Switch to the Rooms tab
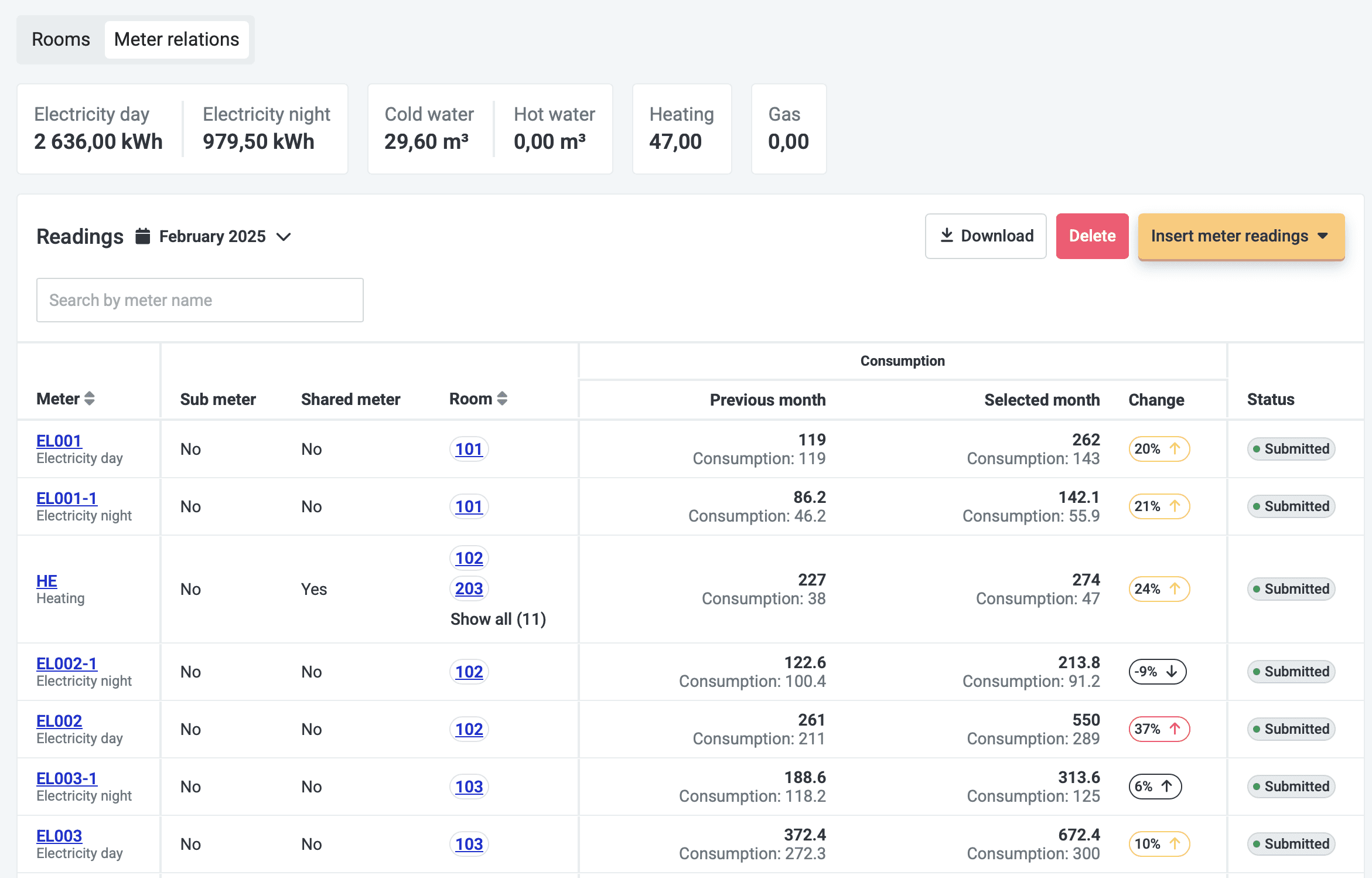Viewport: 1372px width, 878px height. 61,39
